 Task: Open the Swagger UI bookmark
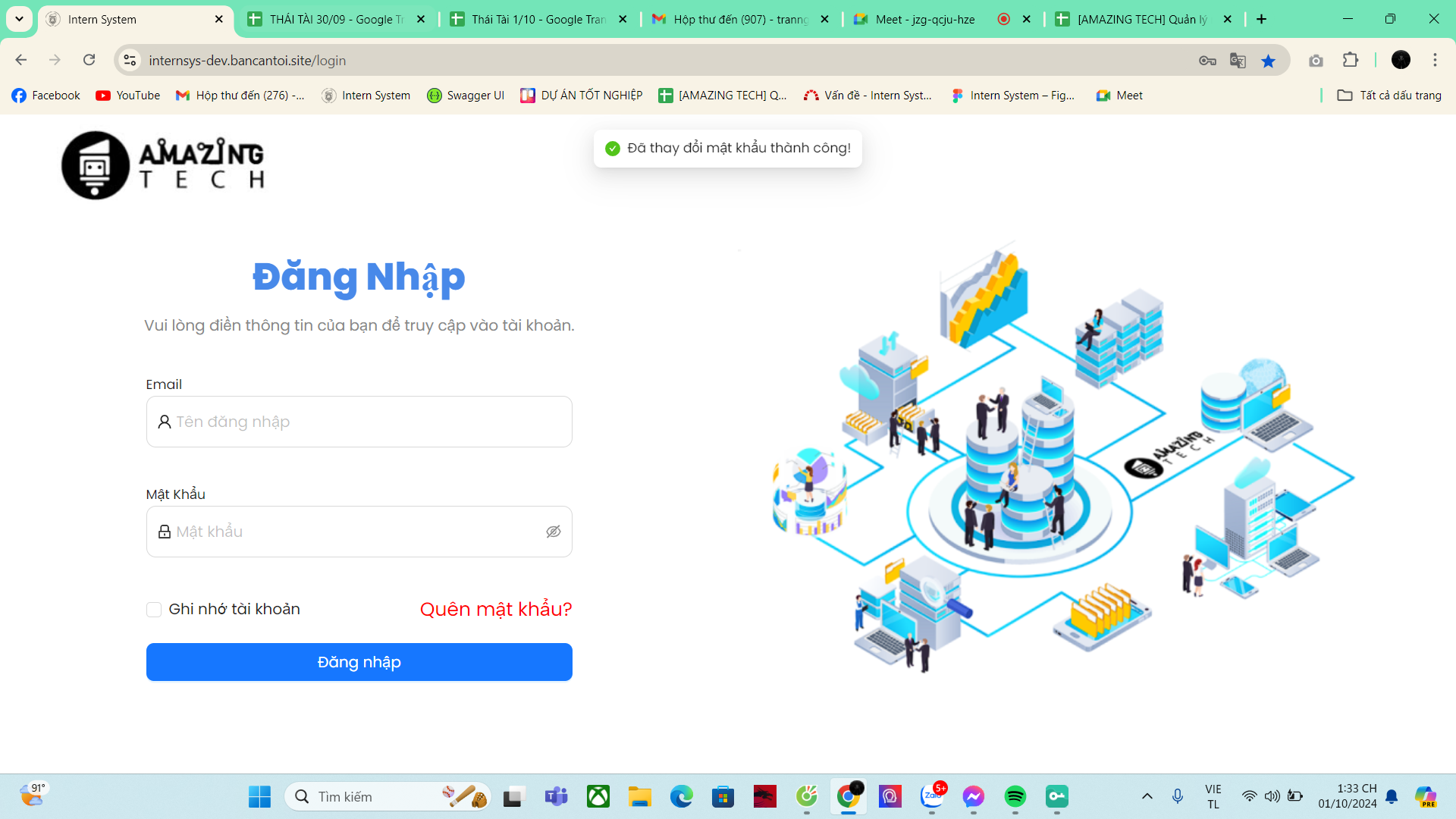coord(466,96)
